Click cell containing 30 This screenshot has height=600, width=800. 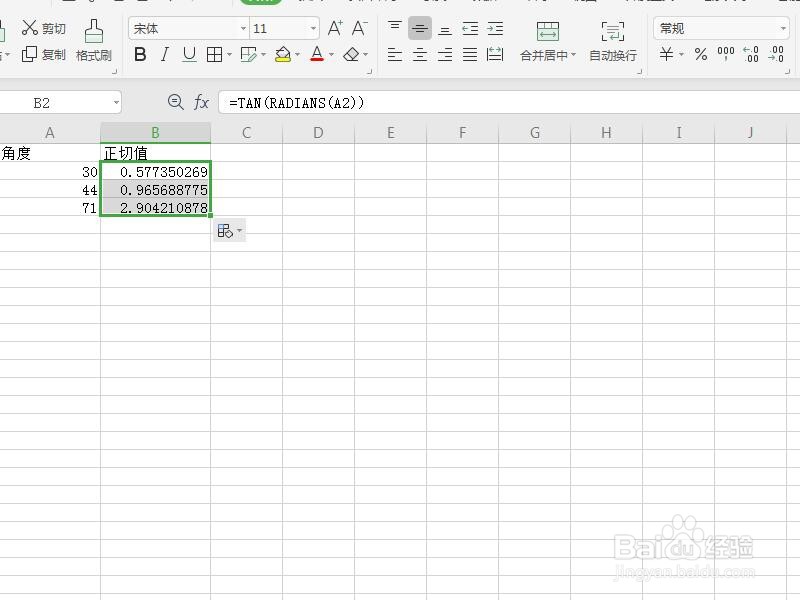click(50, 171)
